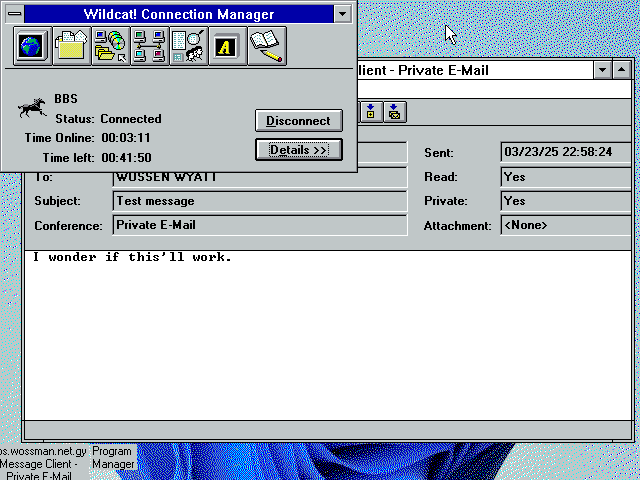This screenshot has height=480, width=640.
Task: Click the single-item download toolbar icon
Action: point(371,112)
